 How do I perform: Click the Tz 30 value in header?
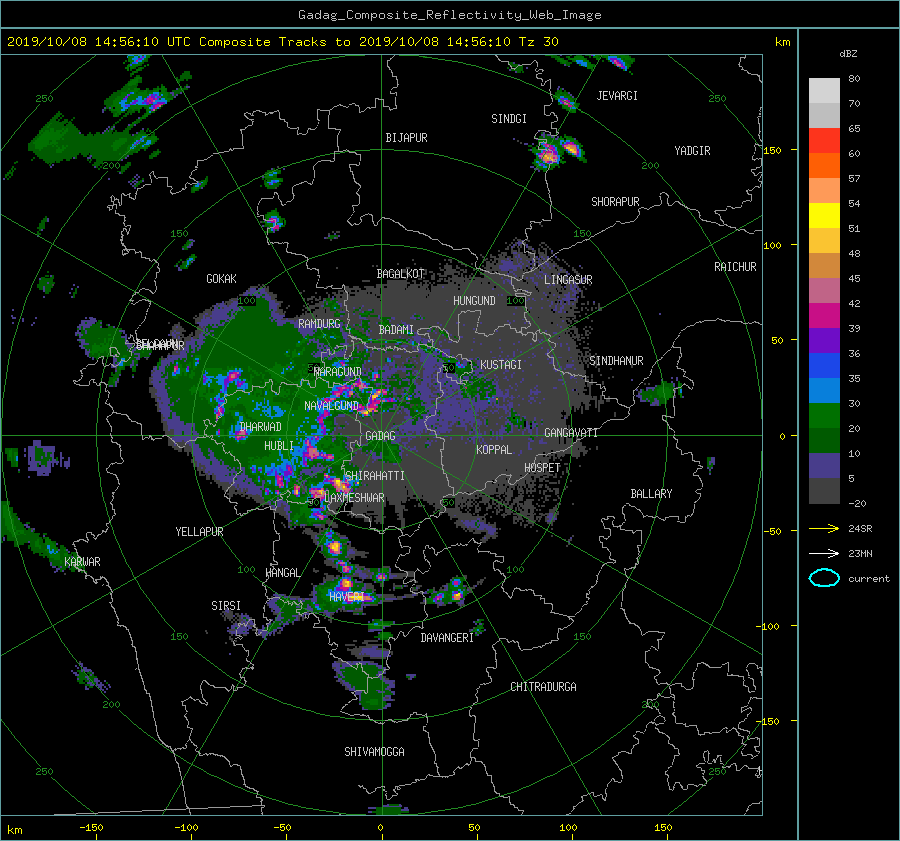click(538, 42)
